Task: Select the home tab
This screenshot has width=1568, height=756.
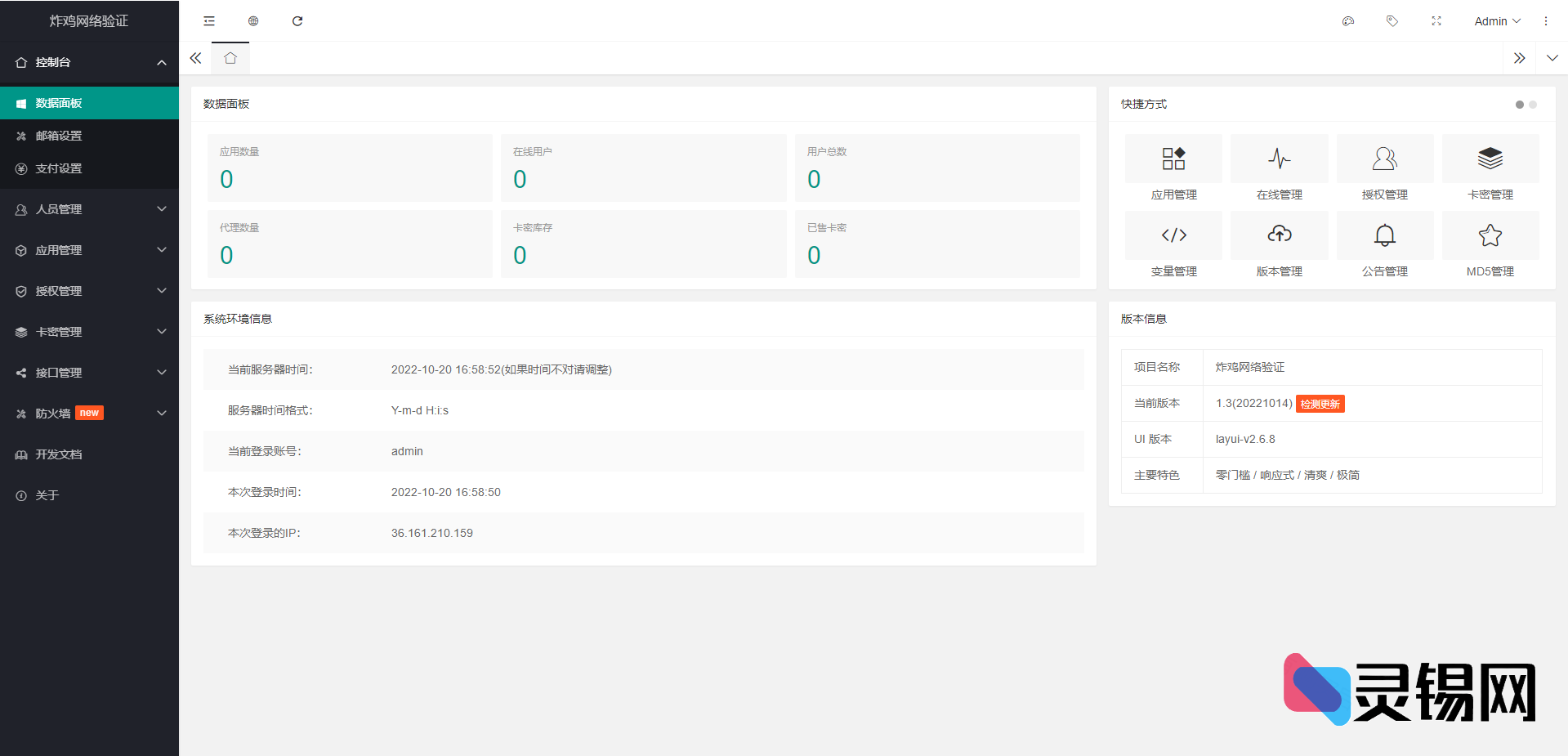Action: [230, 58]
